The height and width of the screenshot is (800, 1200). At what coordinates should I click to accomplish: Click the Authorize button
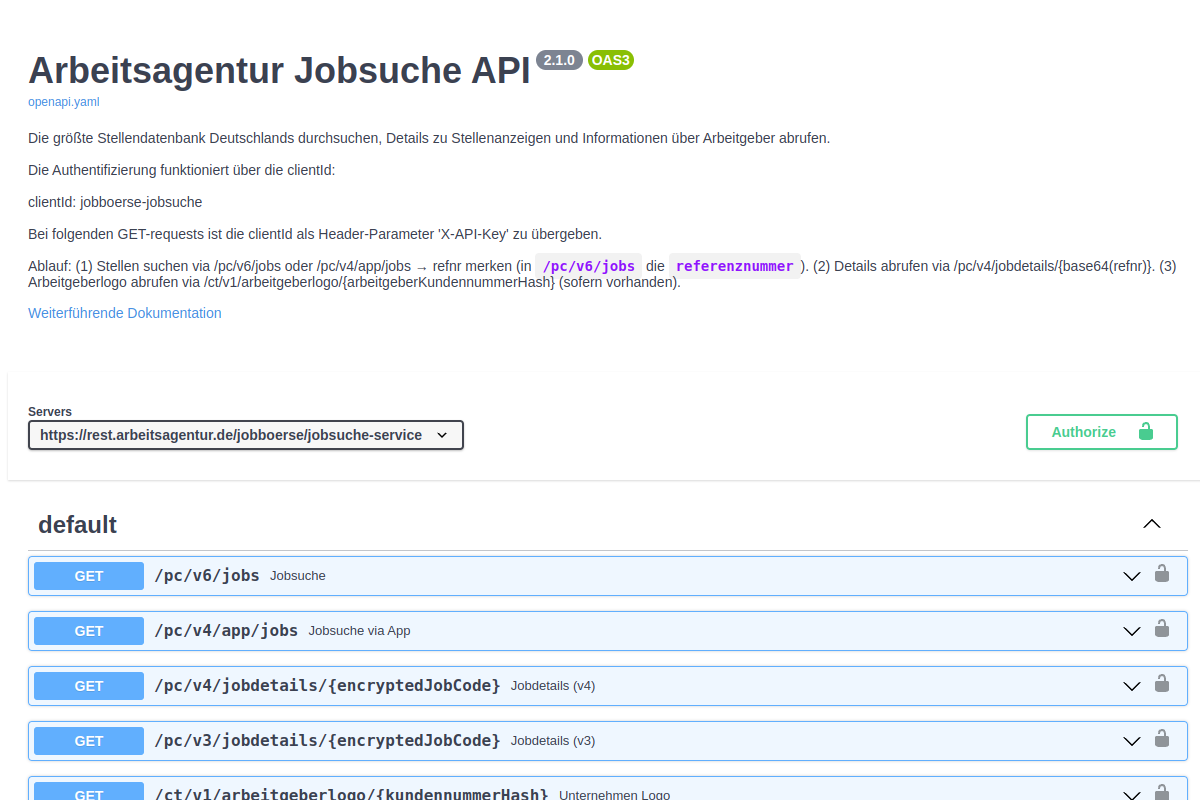[x=1102, y=432]
